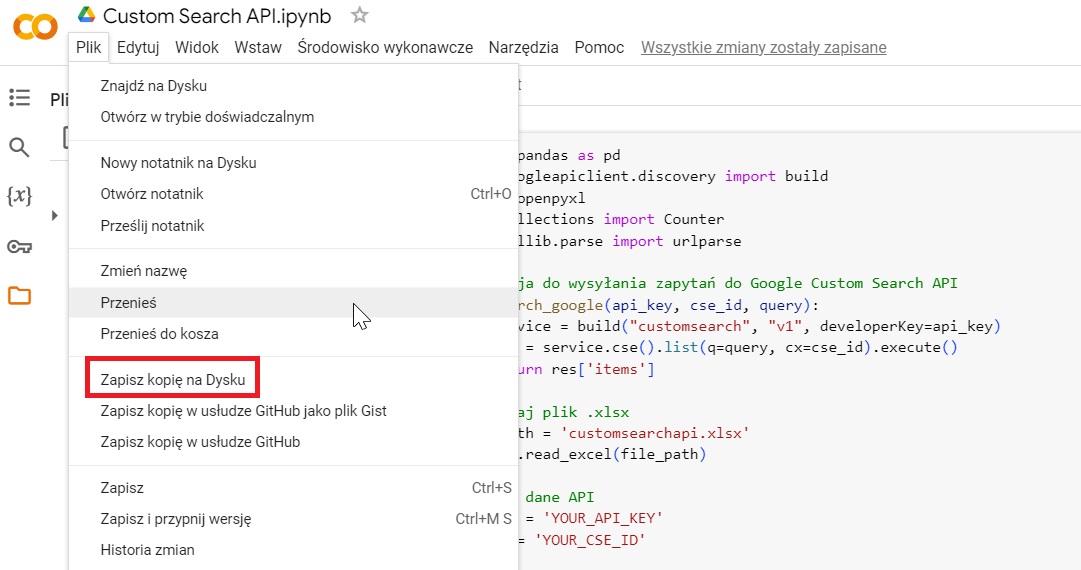Select Zapisz with Ctrl+S shortcut
1081x570 pixels.
pyautogui.click(x=294, y=488)
